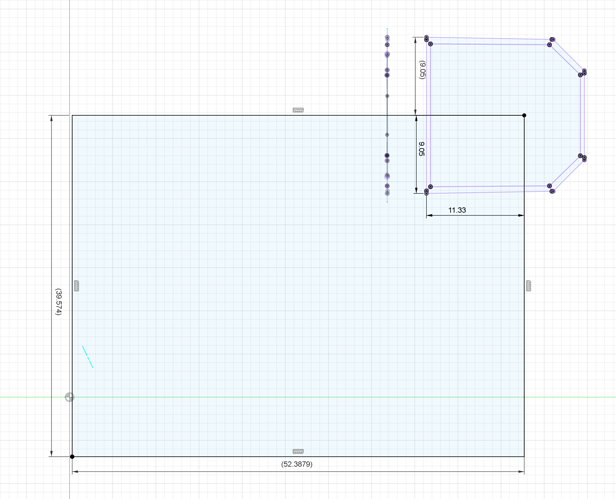Select the top endpoint of the vertical purple line
Viewport: 616px width, 499px height.
coord(388,38)
